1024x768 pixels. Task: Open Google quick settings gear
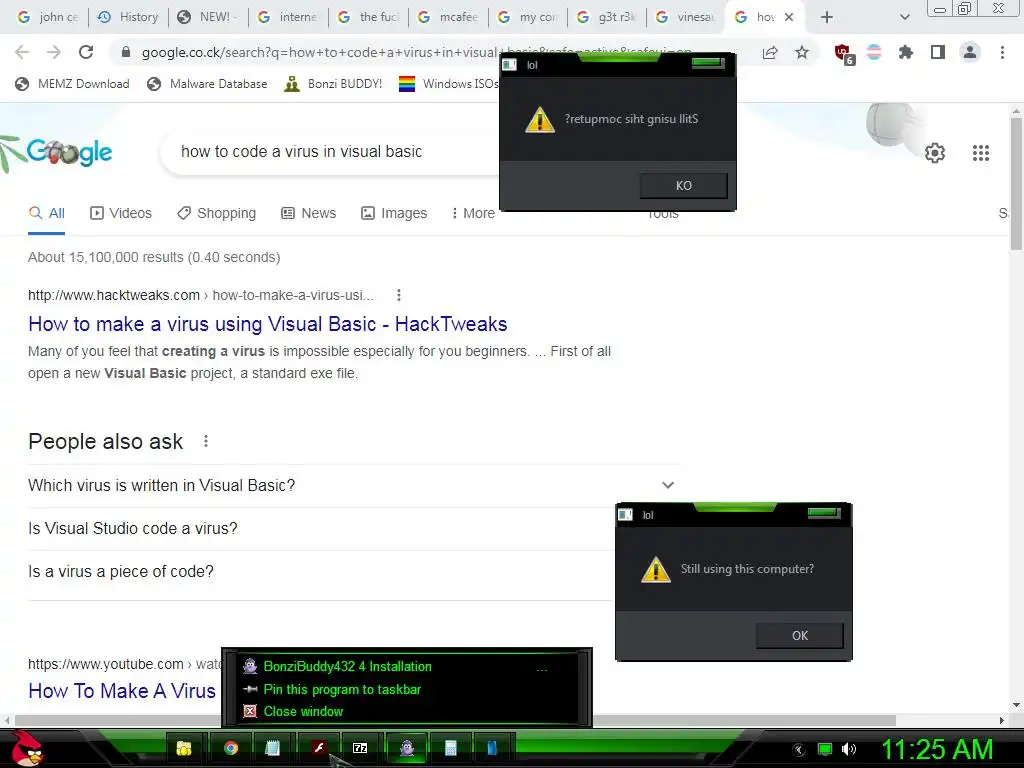pyautogui.click(x=935, y=153)
